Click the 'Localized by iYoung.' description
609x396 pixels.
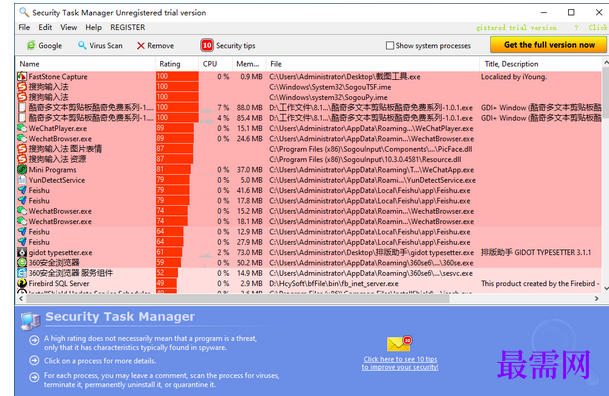513,76
